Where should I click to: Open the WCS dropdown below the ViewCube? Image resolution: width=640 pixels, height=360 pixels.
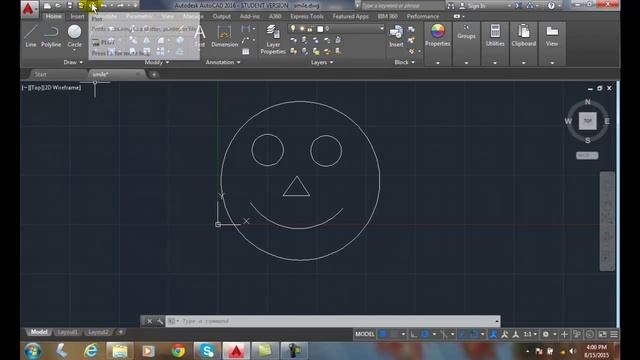tap(587, 156)
